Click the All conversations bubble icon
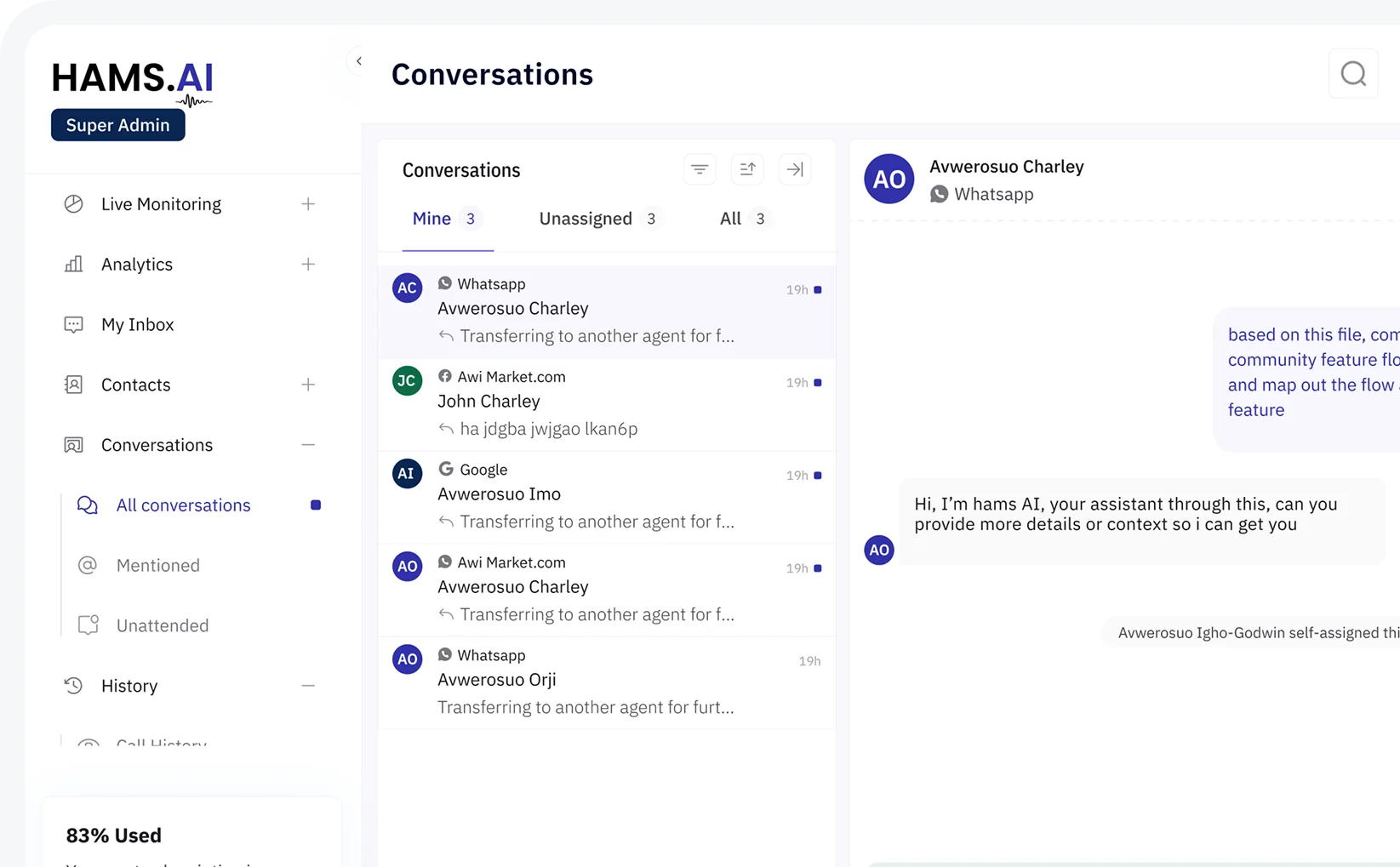Screen dimensions: 1400x867 [x=88, y=505]
